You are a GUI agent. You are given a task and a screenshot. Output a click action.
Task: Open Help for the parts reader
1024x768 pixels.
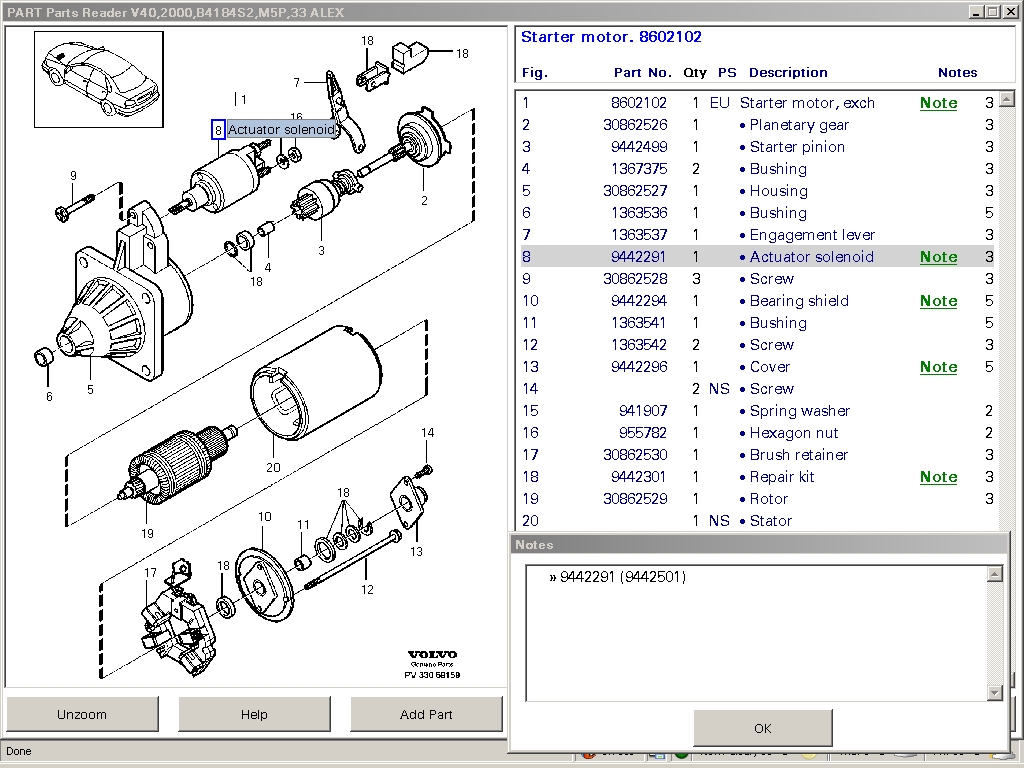click(x=254, y=714)
